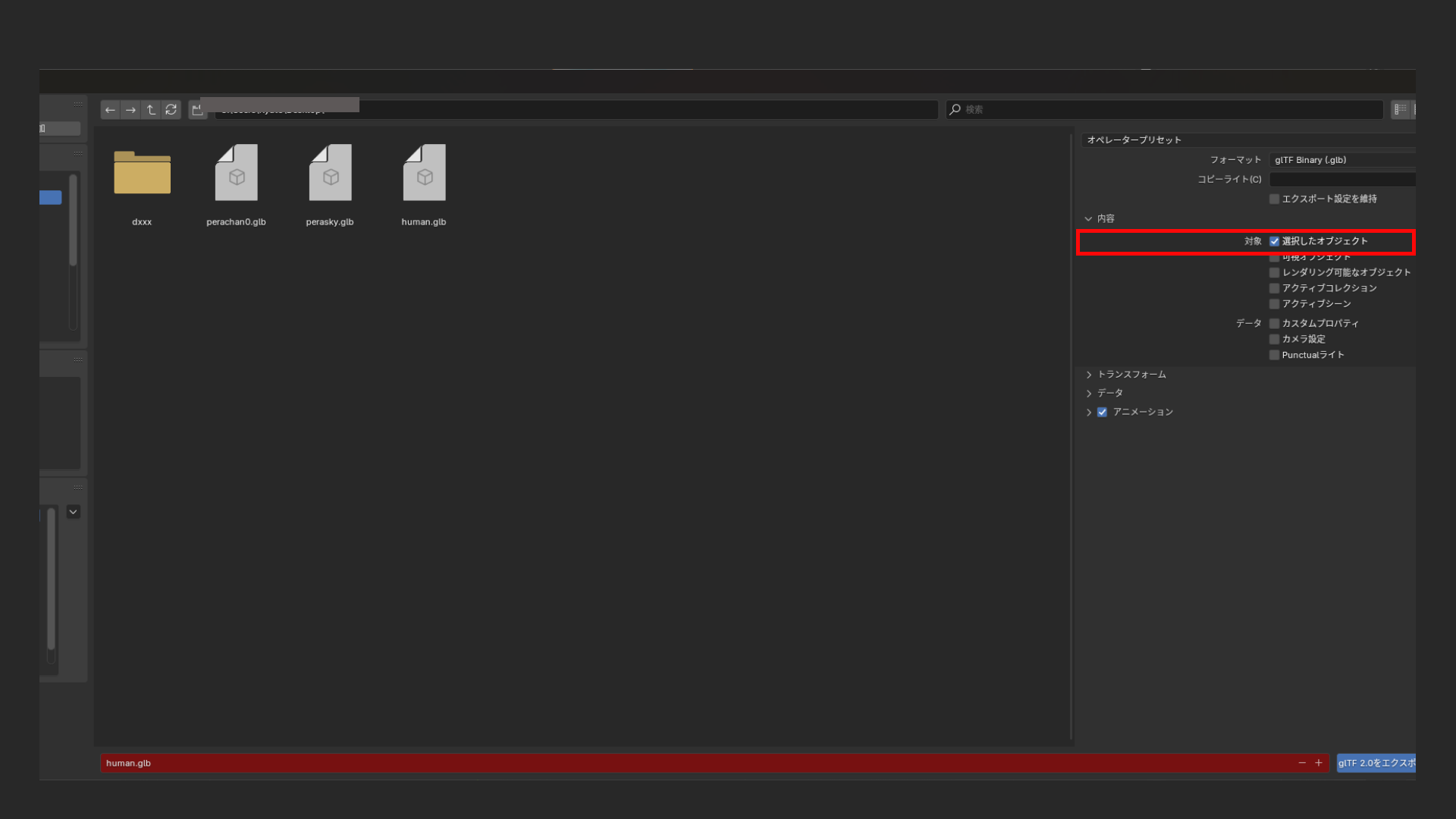Select human.glb file icon
1456x819 pixels.
tap(424, 173)
